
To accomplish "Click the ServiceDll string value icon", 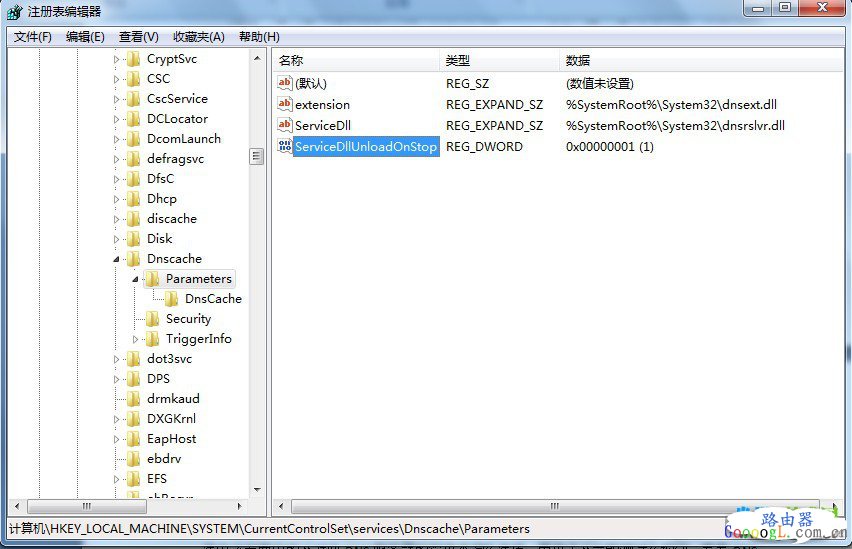I will click(x=284, y=126).
